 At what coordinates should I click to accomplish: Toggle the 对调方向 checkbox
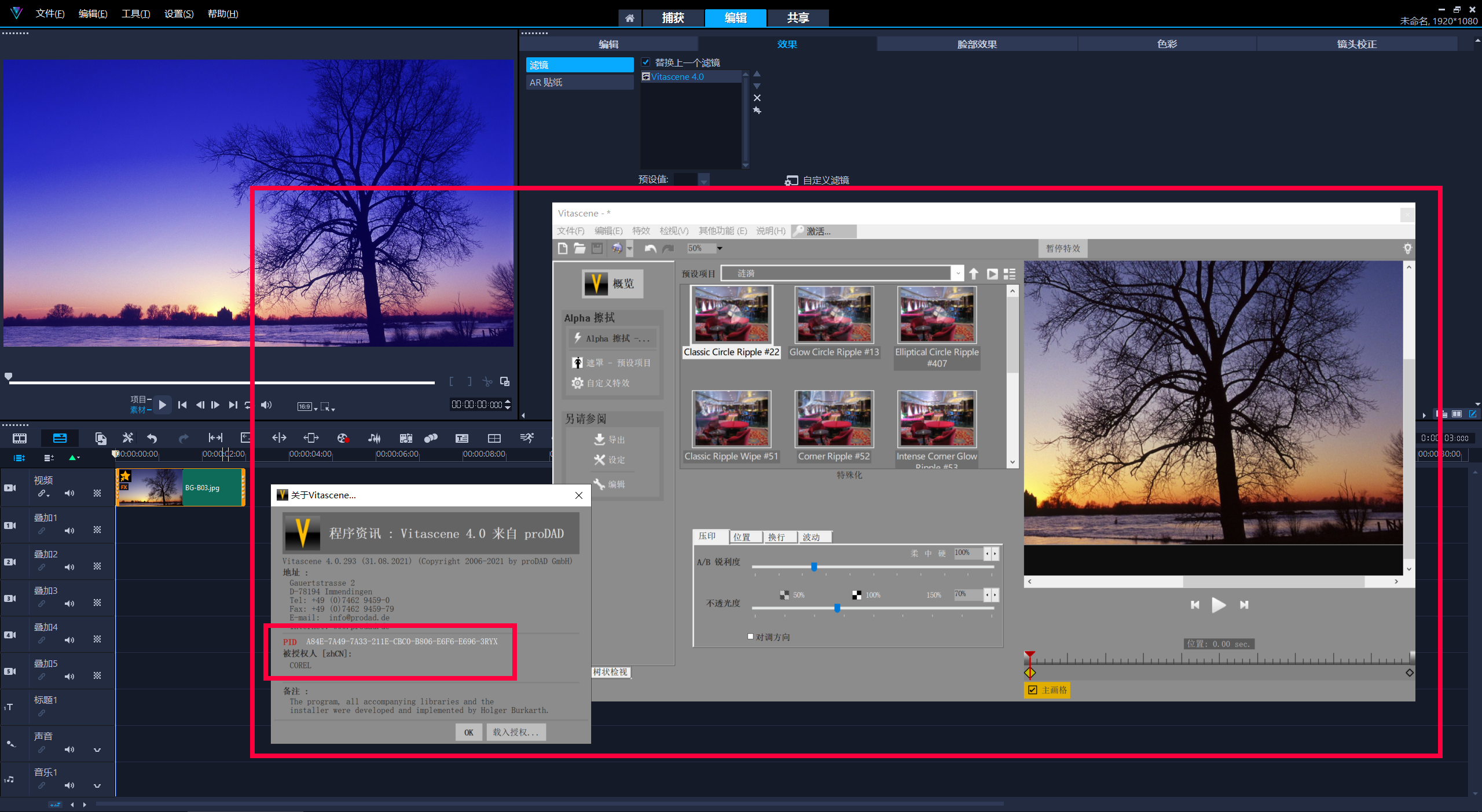pos(750,636)
